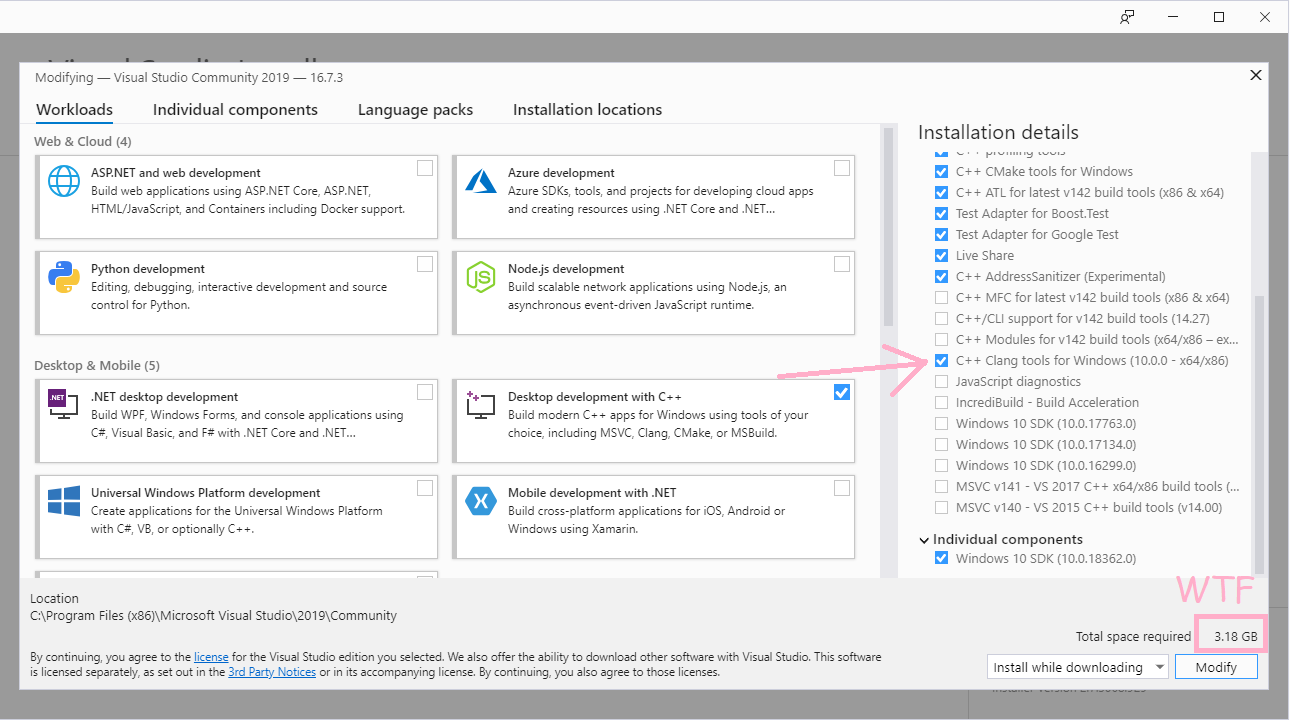1290x720 pixels.
Task: Enable Azure development workload checkbox
Action: (x=842, y=168)
